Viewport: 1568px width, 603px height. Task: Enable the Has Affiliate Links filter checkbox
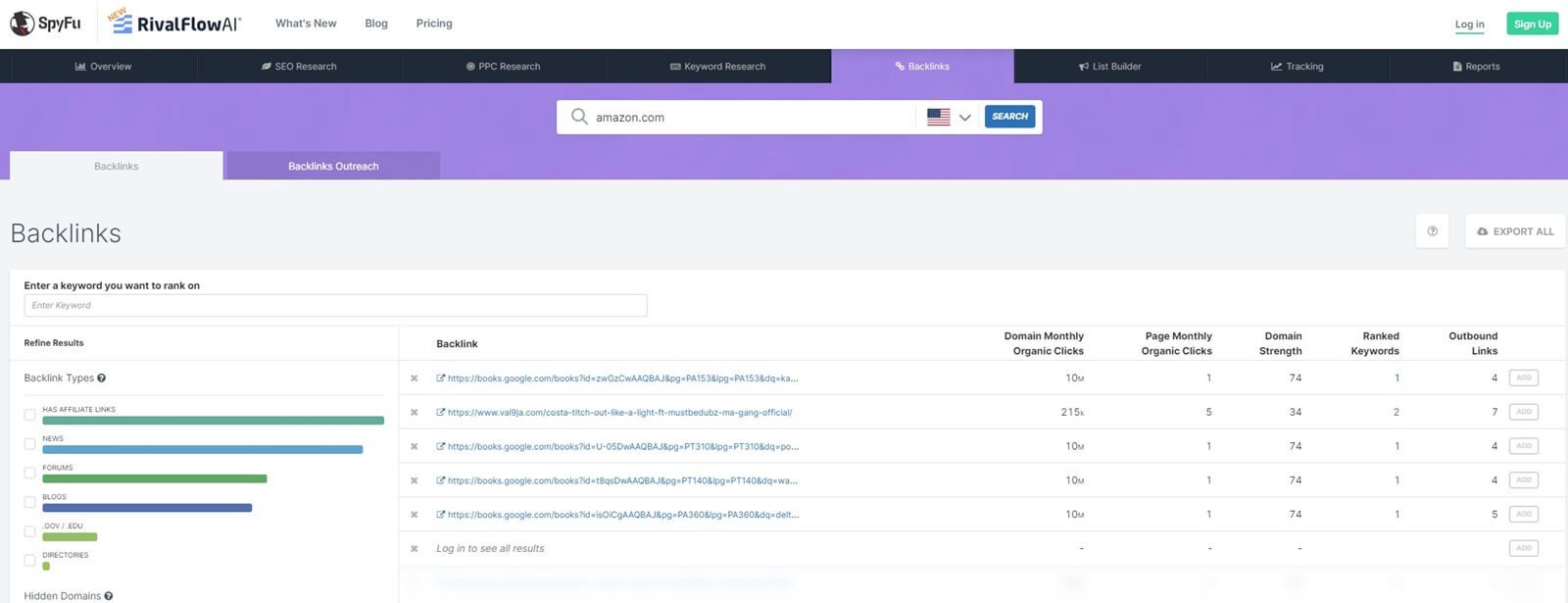pyautogui.click(x=29, y=416)
